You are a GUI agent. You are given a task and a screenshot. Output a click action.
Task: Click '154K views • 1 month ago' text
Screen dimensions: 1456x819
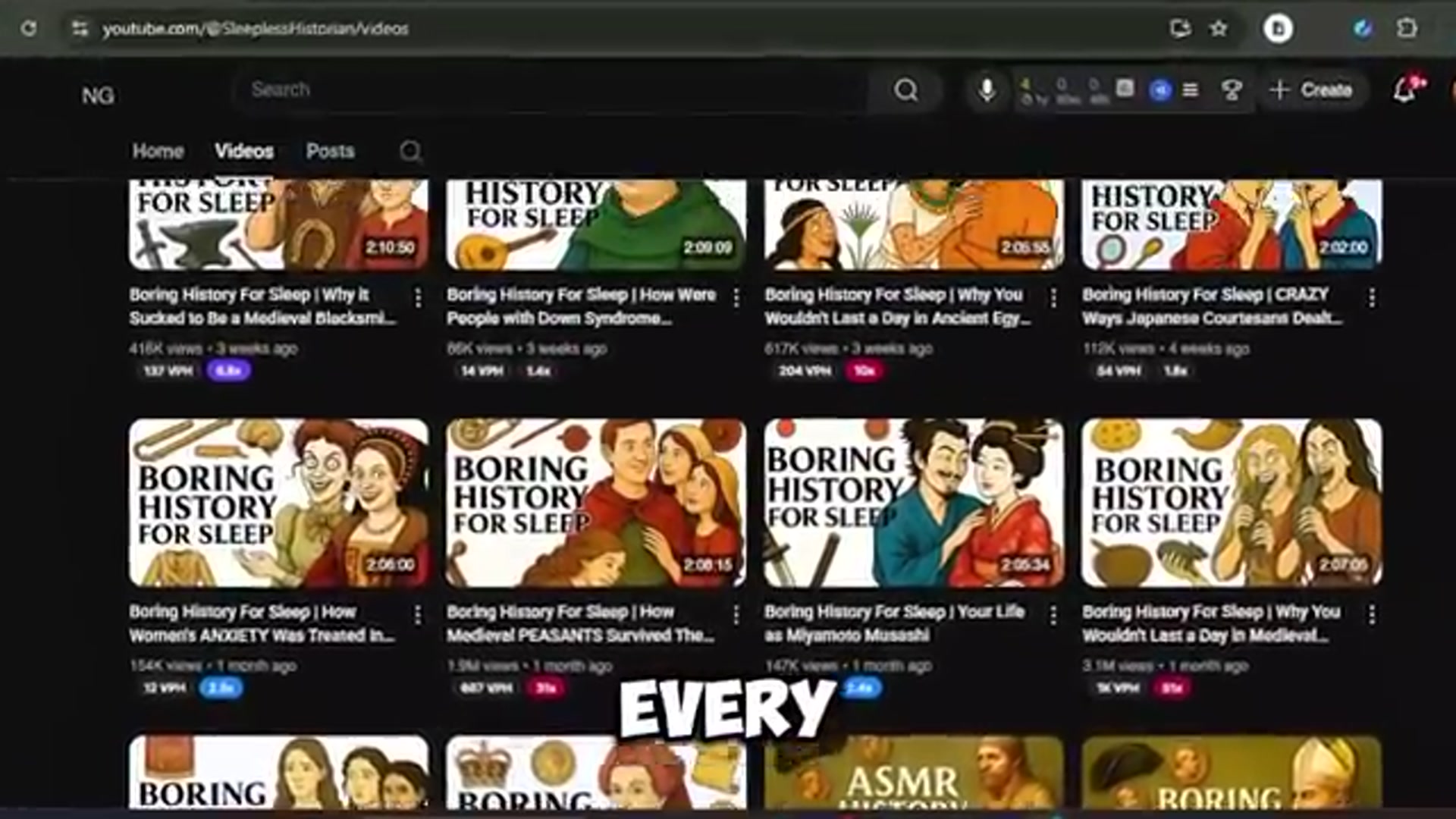click(212, 666)
